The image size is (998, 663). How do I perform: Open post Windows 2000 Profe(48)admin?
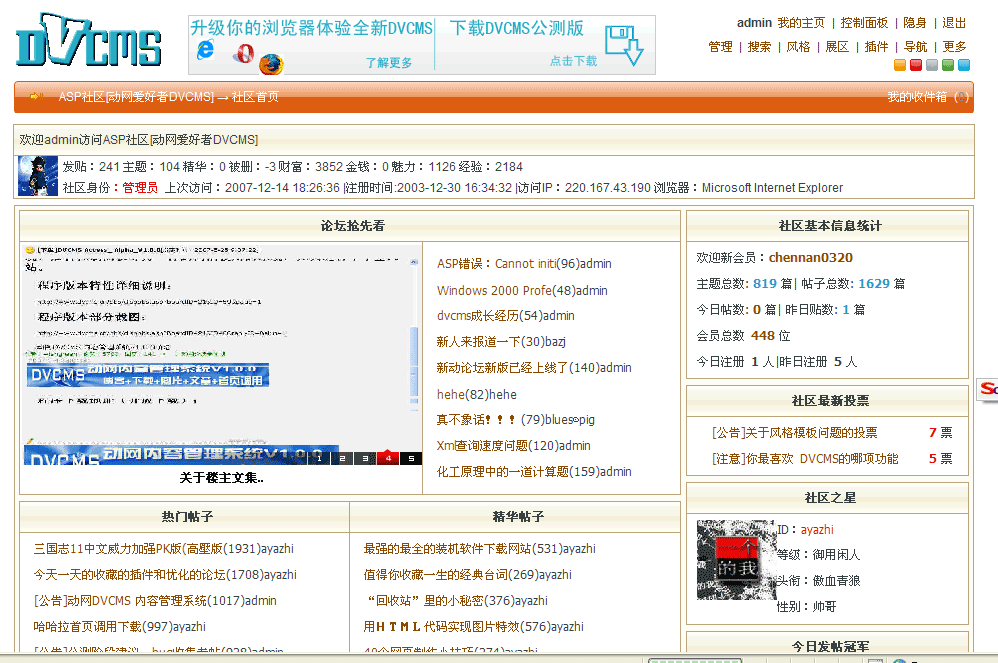click(x=522, y=290)
